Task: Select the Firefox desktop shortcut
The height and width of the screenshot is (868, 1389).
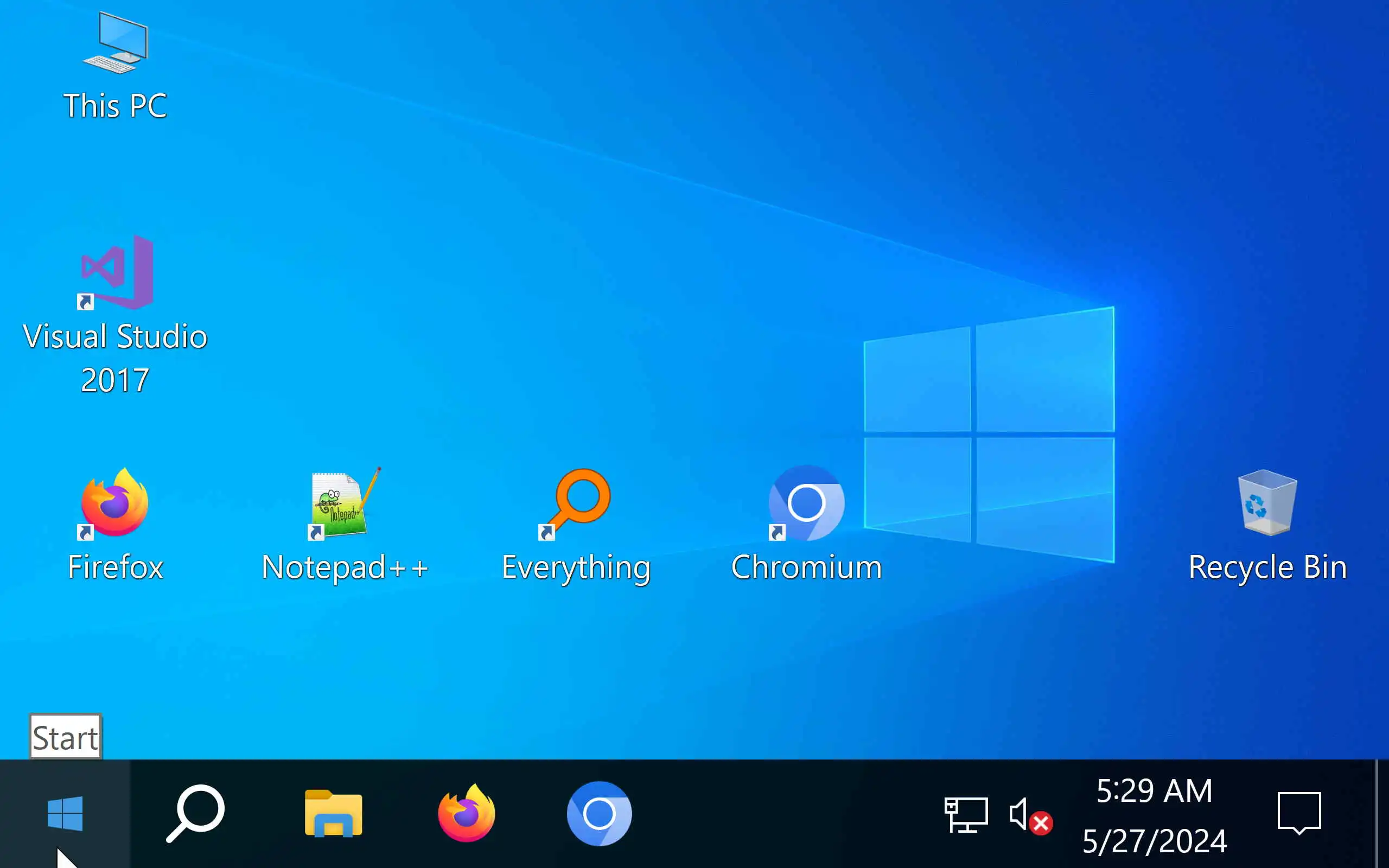Action: [x=115, y=503]
